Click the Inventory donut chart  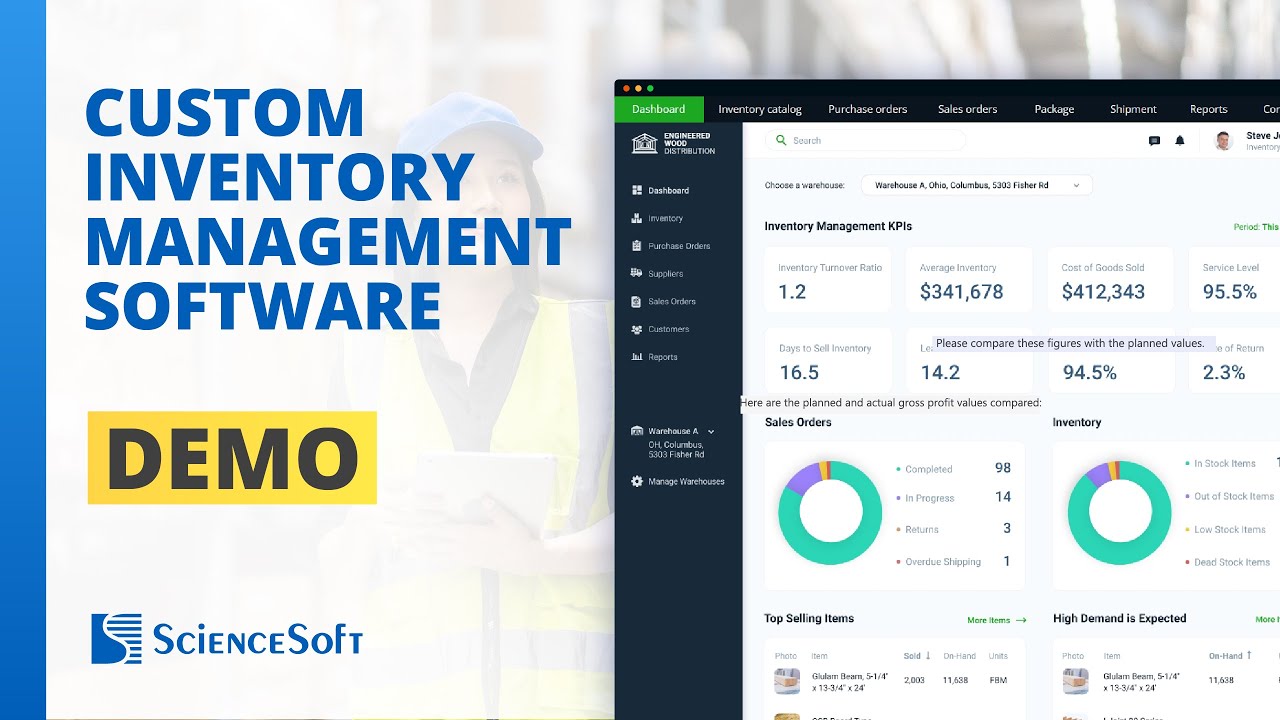click(1120, 512)
